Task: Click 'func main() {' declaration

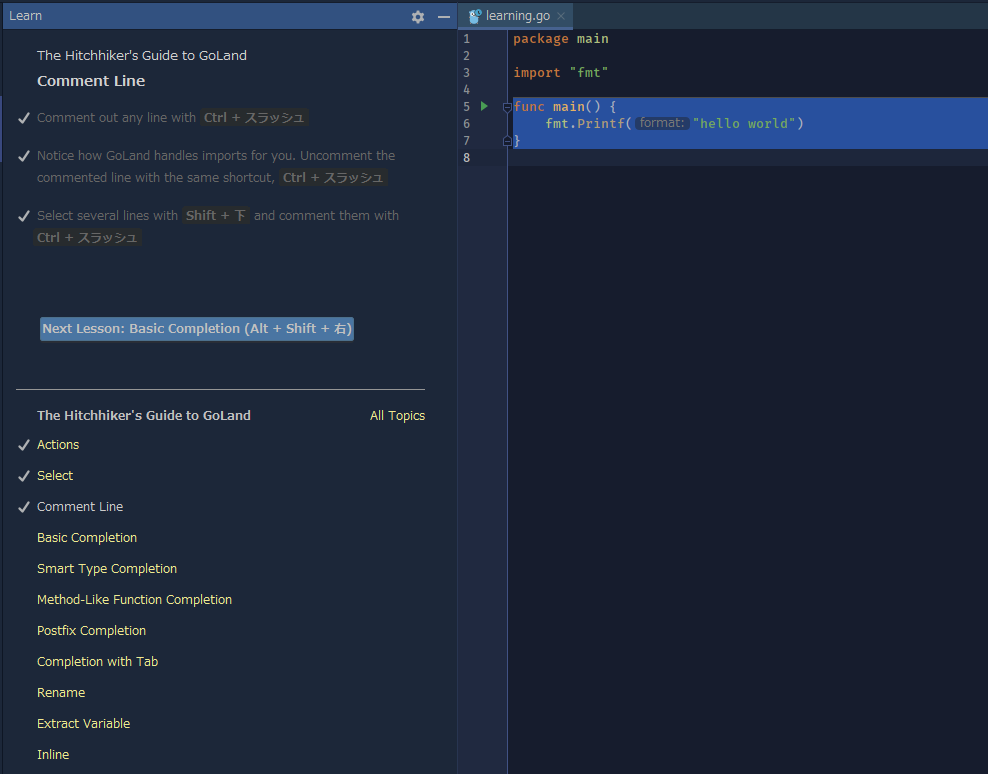Action: [x=565, y=107]
